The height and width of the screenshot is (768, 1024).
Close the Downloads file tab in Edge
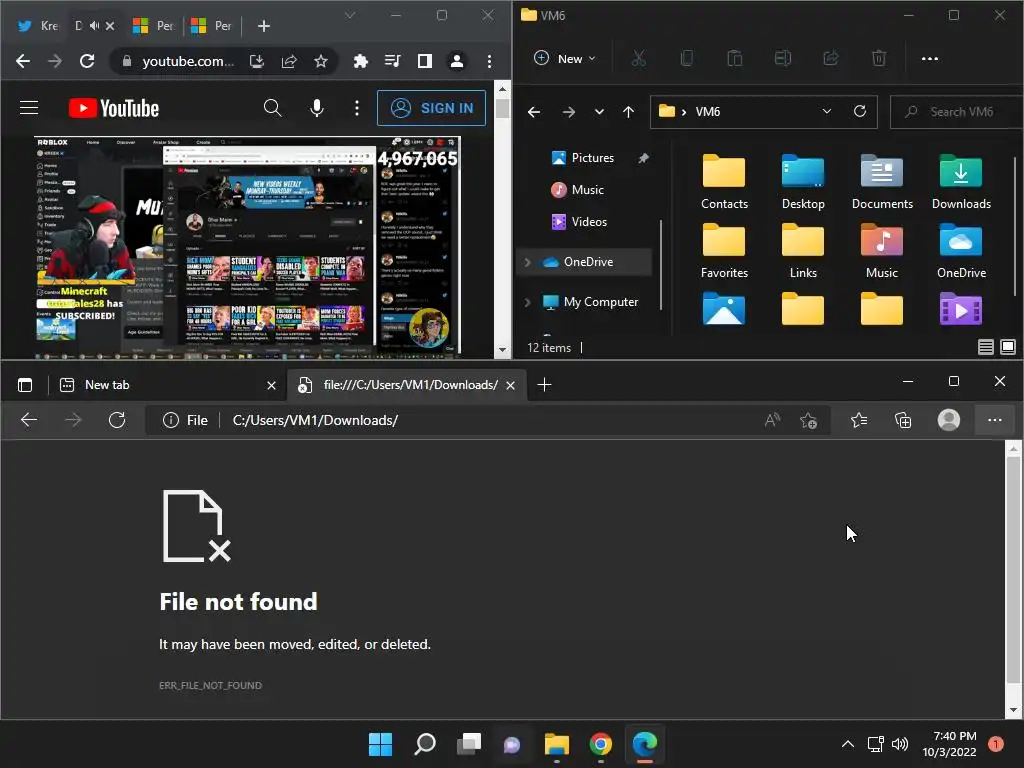[511, 385]
